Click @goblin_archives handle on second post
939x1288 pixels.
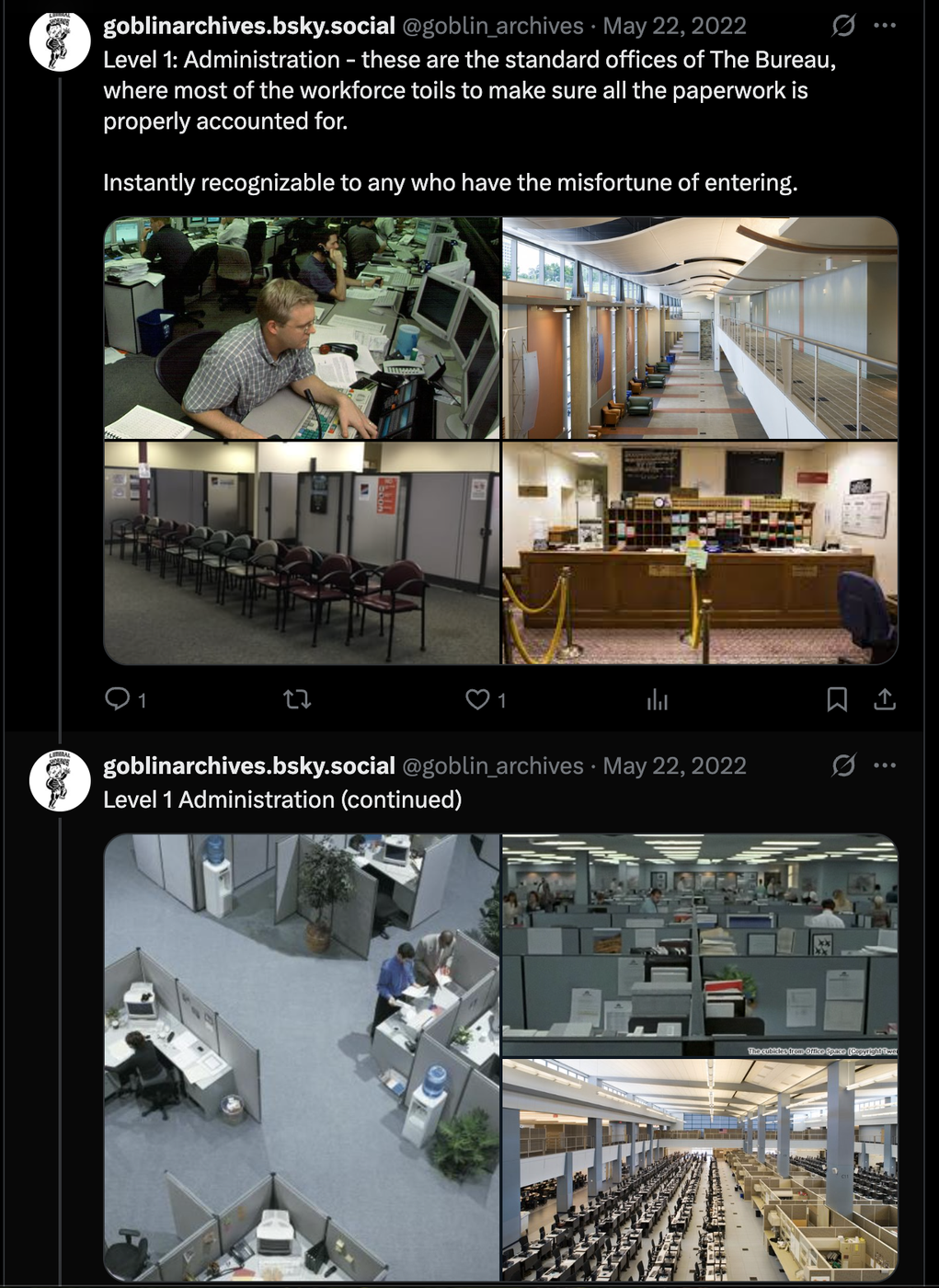coord(493,765)
